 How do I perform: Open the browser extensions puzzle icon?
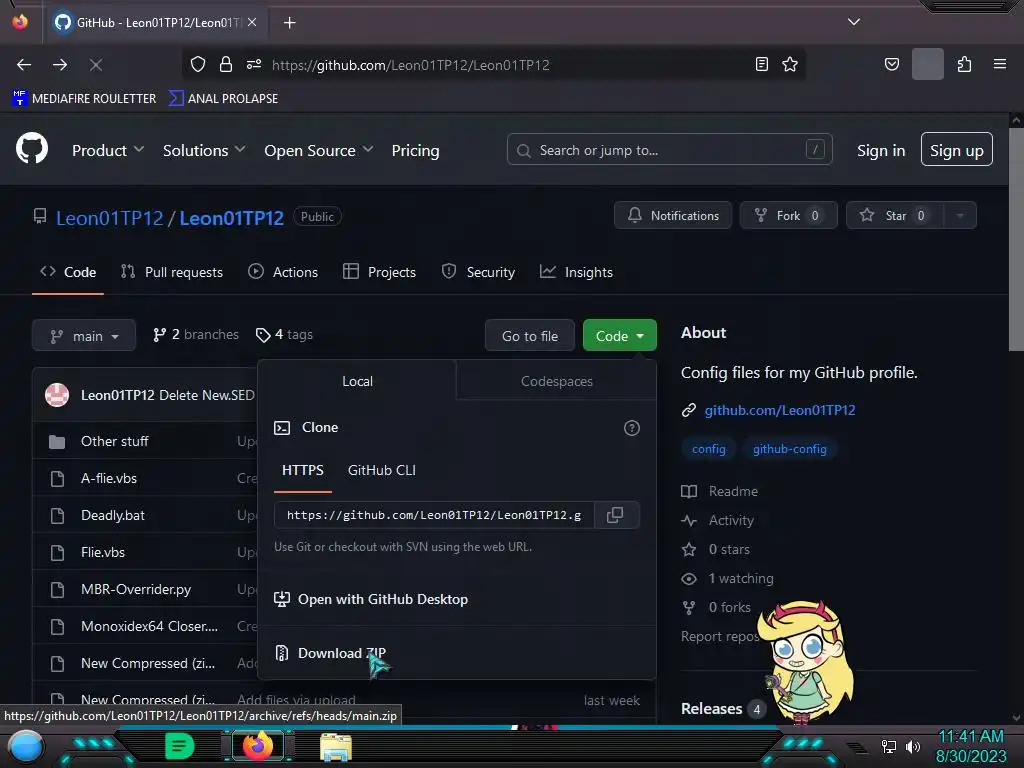964,64
